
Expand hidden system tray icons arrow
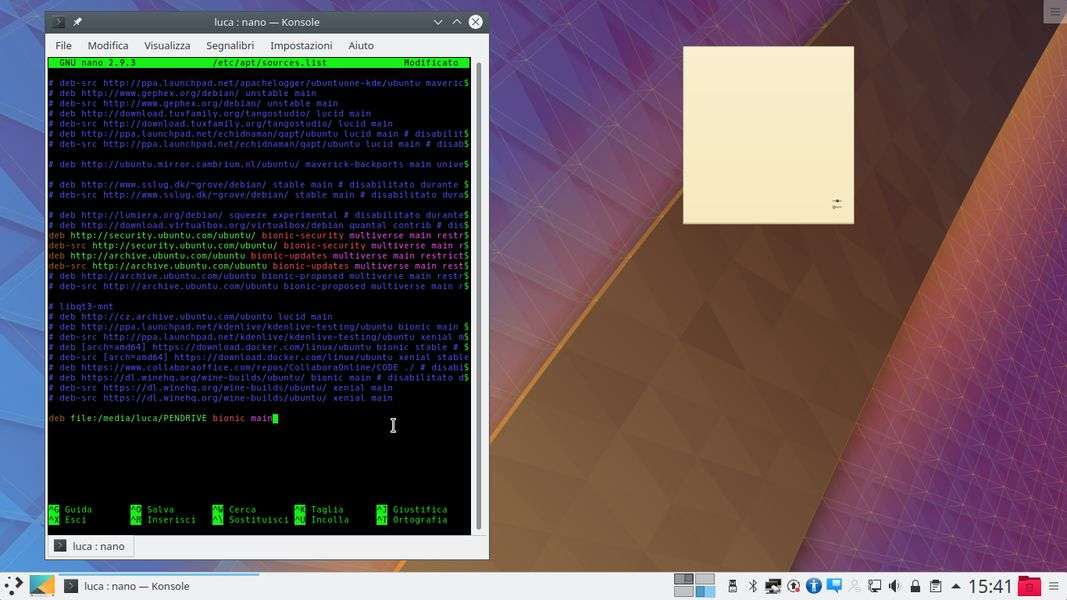pyautogui.click(x=955, y=586)
